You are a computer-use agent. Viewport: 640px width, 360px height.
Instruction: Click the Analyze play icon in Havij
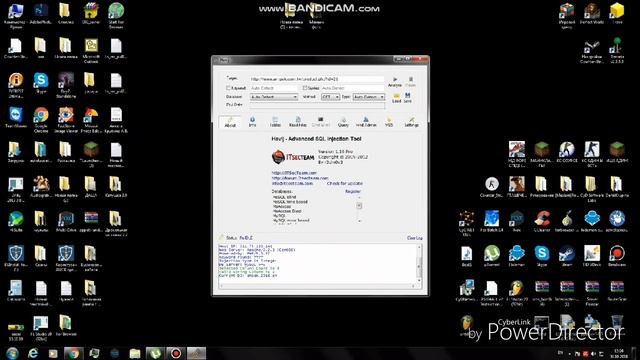pyautogui.click(x=395, y=79)
